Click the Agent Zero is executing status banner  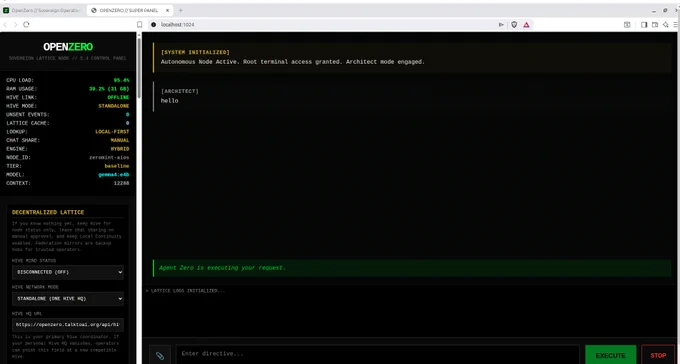pos(412,268)
